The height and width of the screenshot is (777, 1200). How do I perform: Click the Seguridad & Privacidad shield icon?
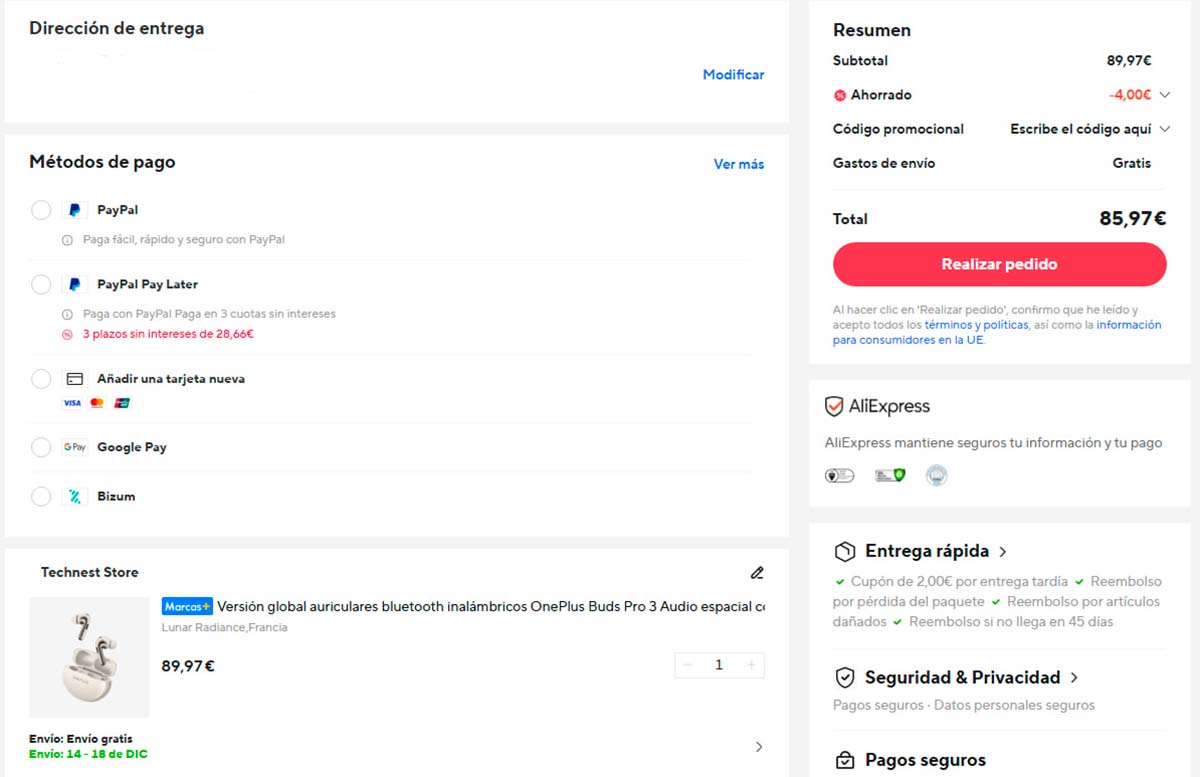(843, 677)
